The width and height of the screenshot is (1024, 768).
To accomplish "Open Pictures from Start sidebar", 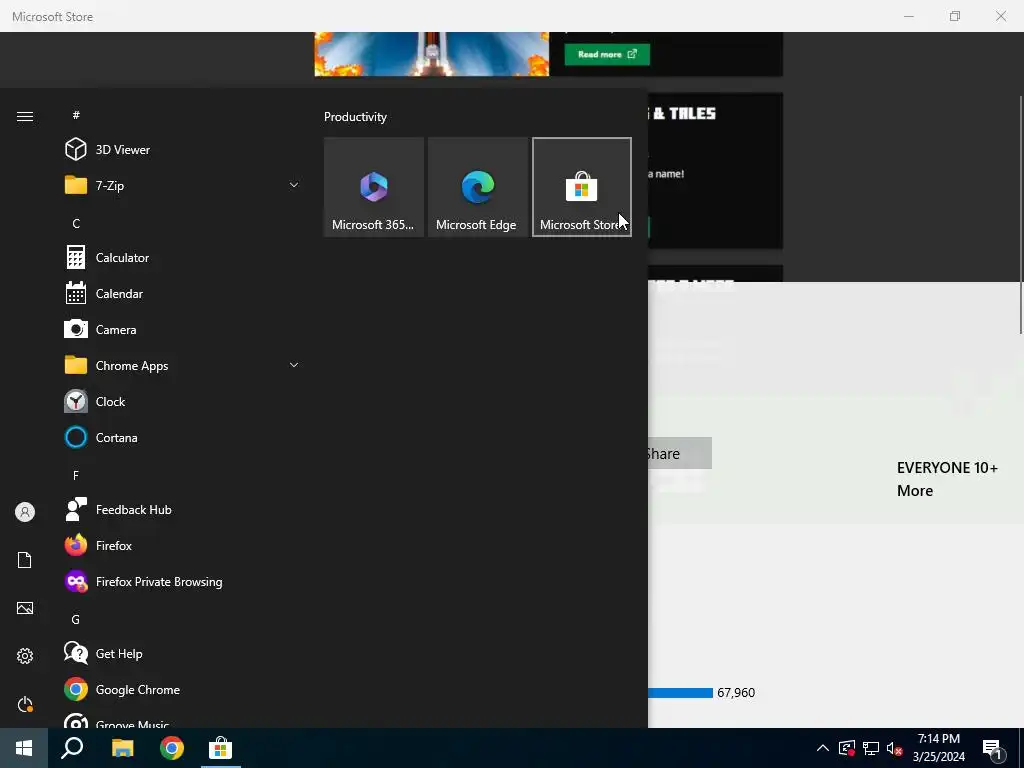I will (25, 608).
